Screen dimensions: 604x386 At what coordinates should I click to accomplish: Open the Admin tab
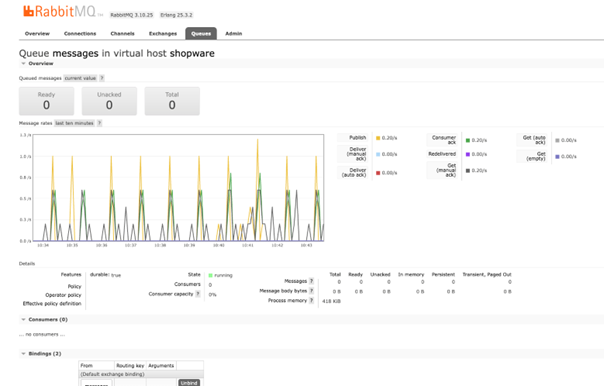coord(234,34)
